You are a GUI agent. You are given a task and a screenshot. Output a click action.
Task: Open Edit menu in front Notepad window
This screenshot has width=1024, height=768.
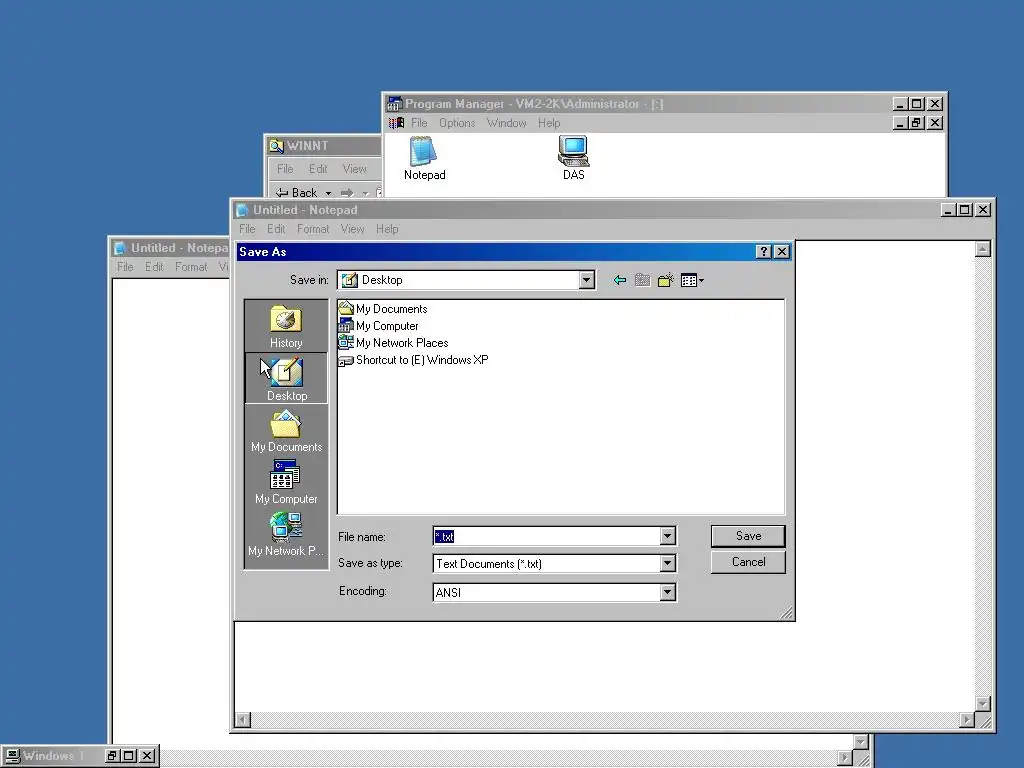pyautogui.click(x=276, y=229)
